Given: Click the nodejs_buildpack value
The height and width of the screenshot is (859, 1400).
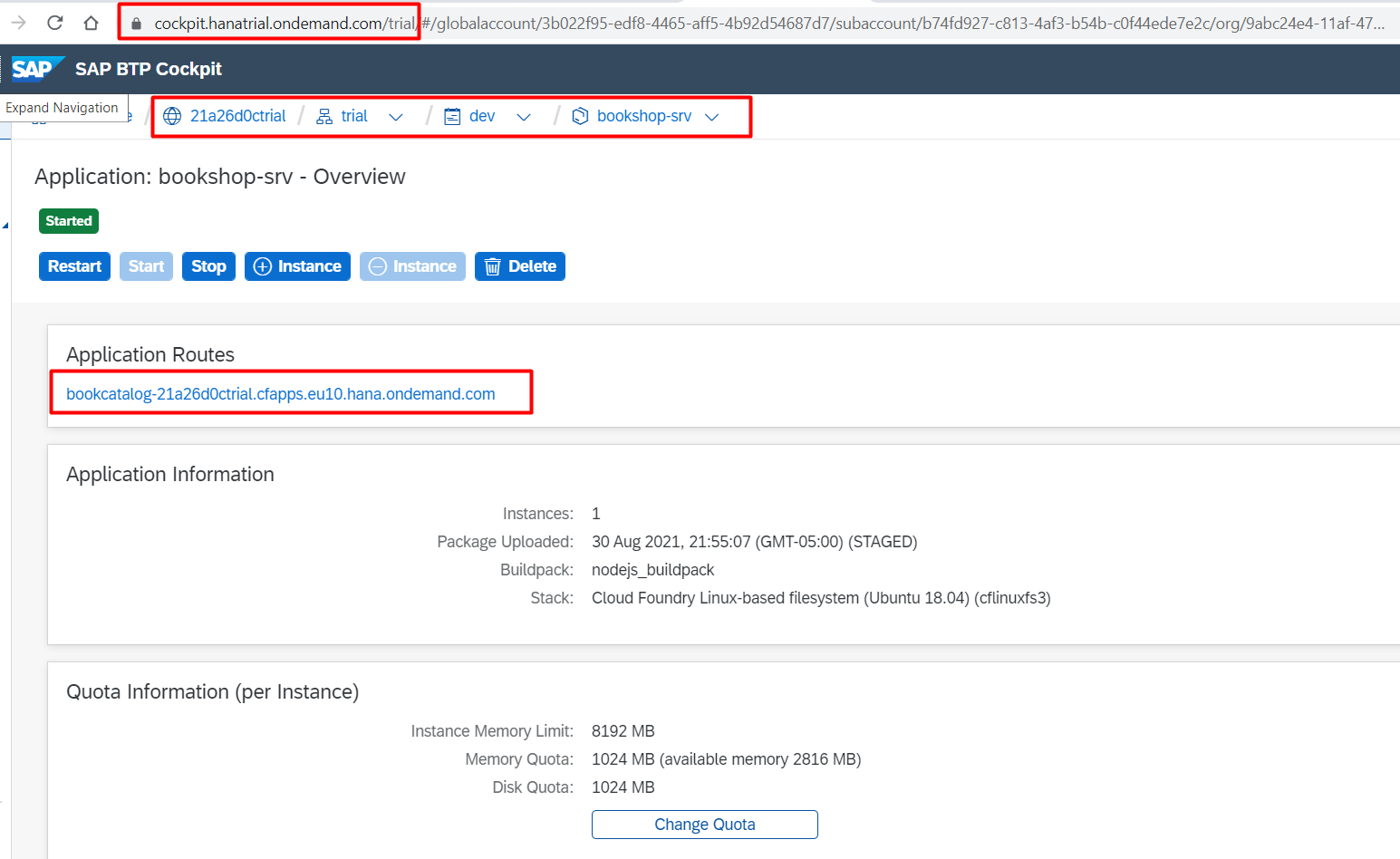Looking at the screenshot, I should [x=652, y=570].
